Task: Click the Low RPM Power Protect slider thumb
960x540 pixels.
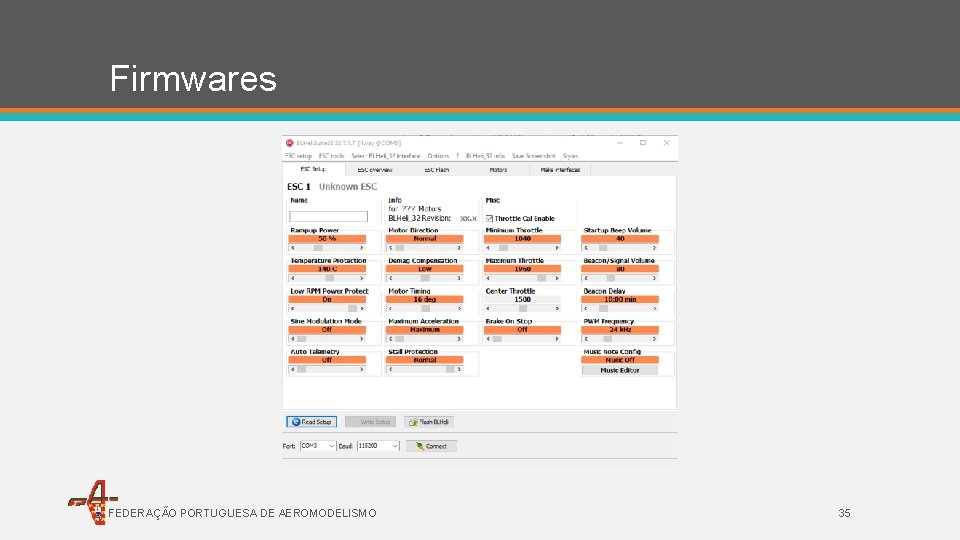Action: [352, 309]
